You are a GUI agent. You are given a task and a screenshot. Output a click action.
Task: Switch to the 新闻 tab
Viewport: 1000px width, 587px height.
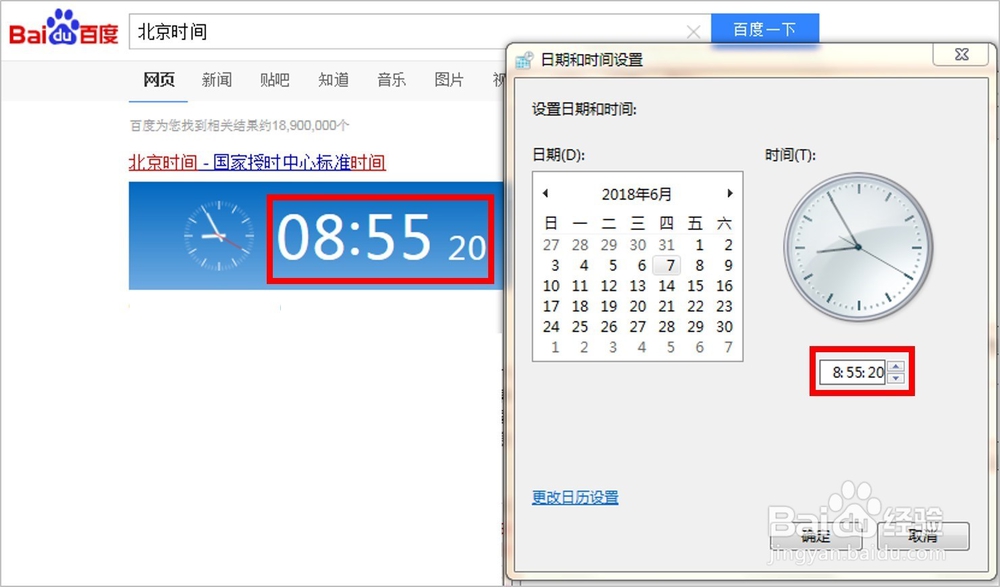click(217, 80)
